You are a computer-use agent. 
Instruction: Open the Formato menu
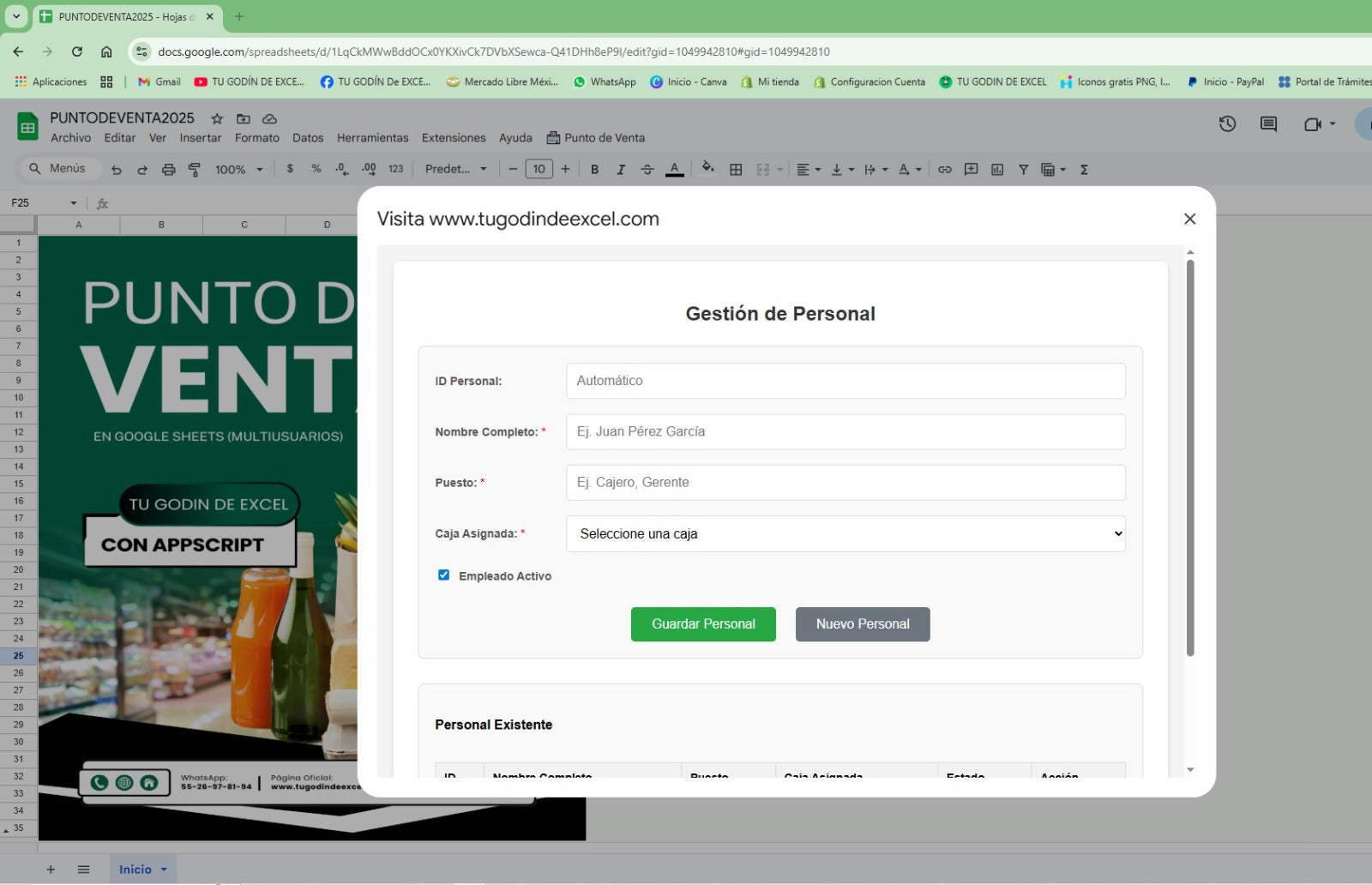257,138
